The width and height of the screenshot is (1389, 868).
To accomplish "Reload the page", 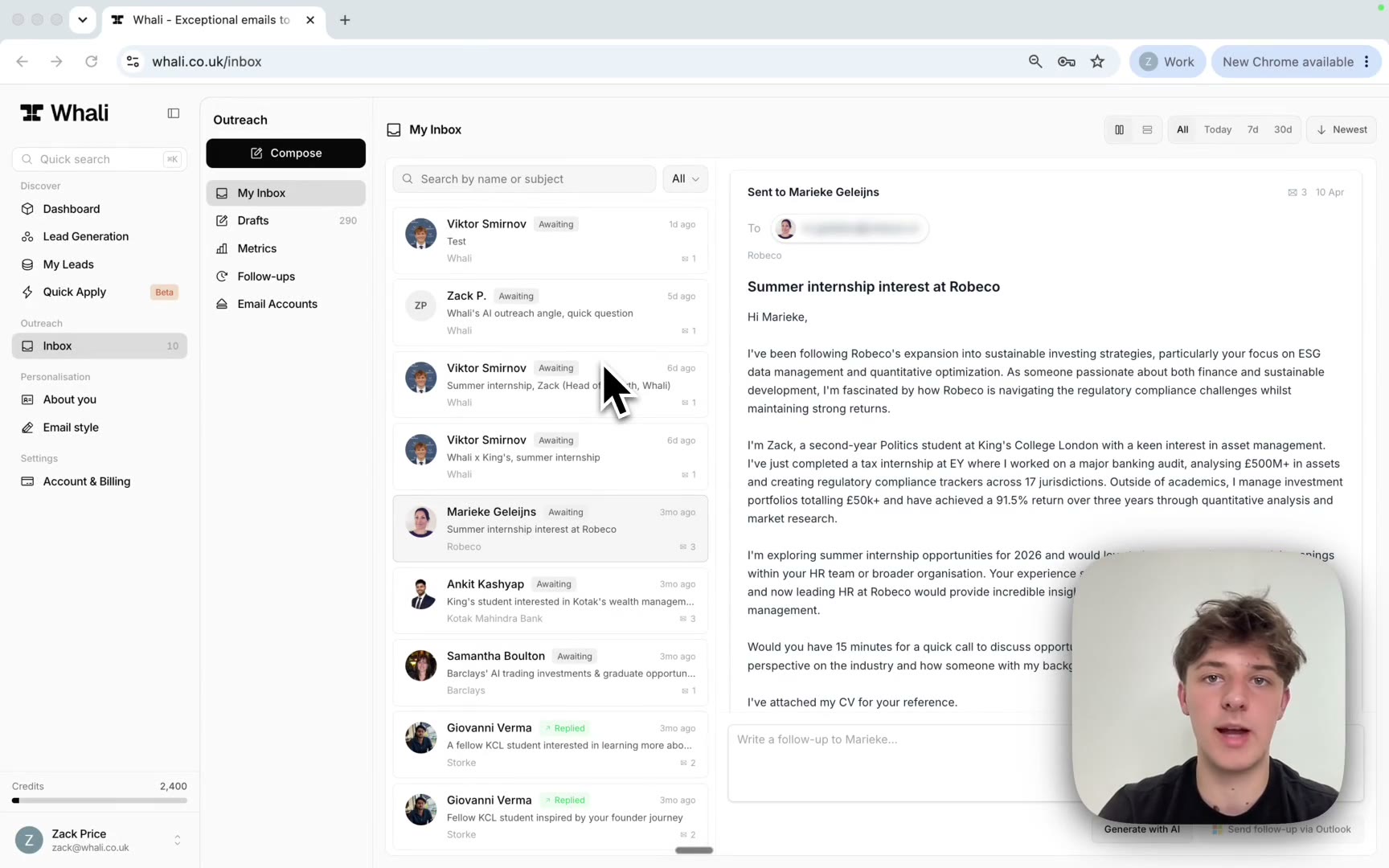I will point(92,62).
